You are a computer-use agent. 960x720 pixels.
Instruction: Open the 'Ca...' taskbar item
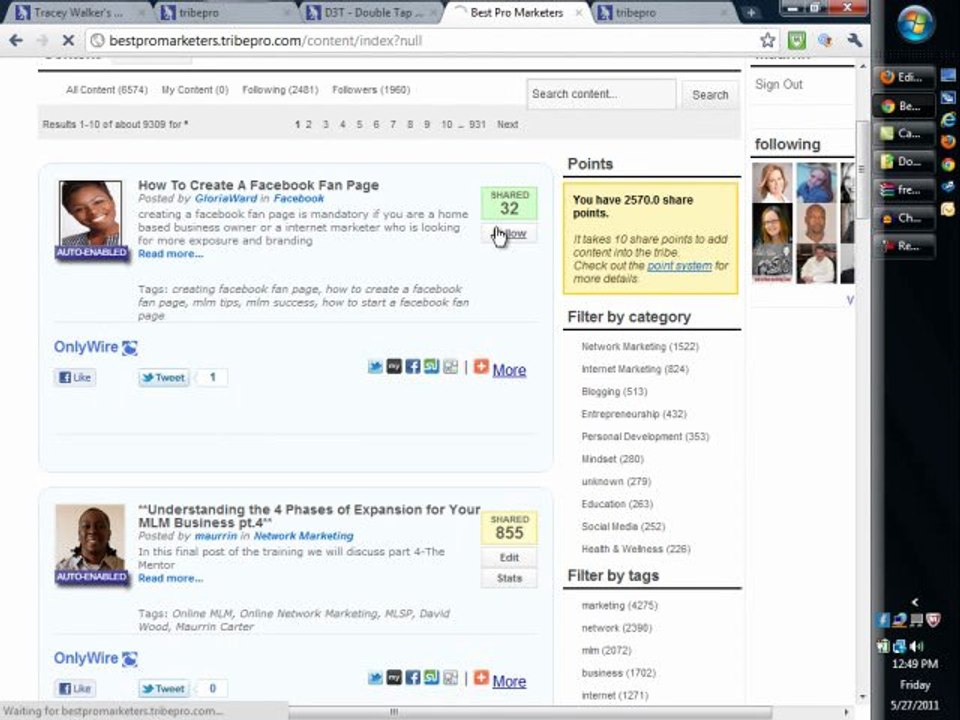tap(904, 133)
